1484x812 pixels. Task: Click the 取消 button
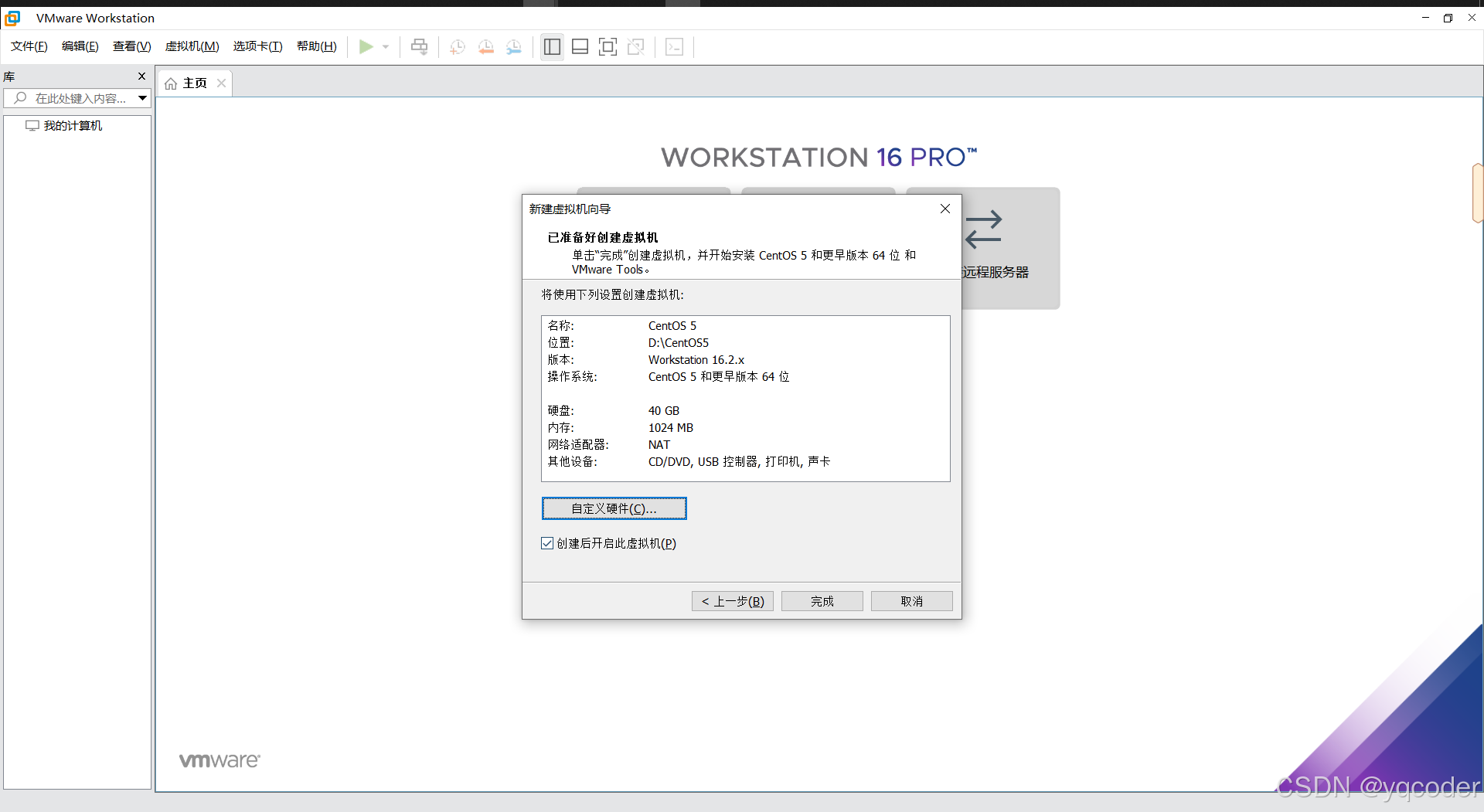[x=912, y=601]
